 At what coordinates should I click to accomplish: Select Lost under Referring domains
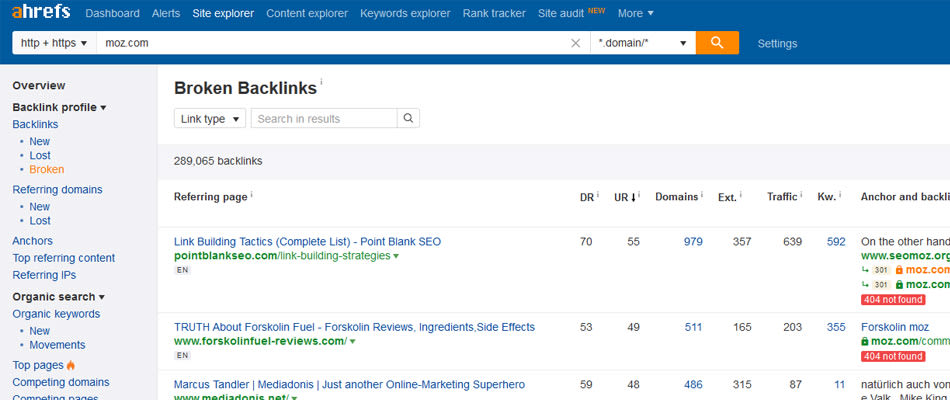pyautogui.click(x=40, y=221)
